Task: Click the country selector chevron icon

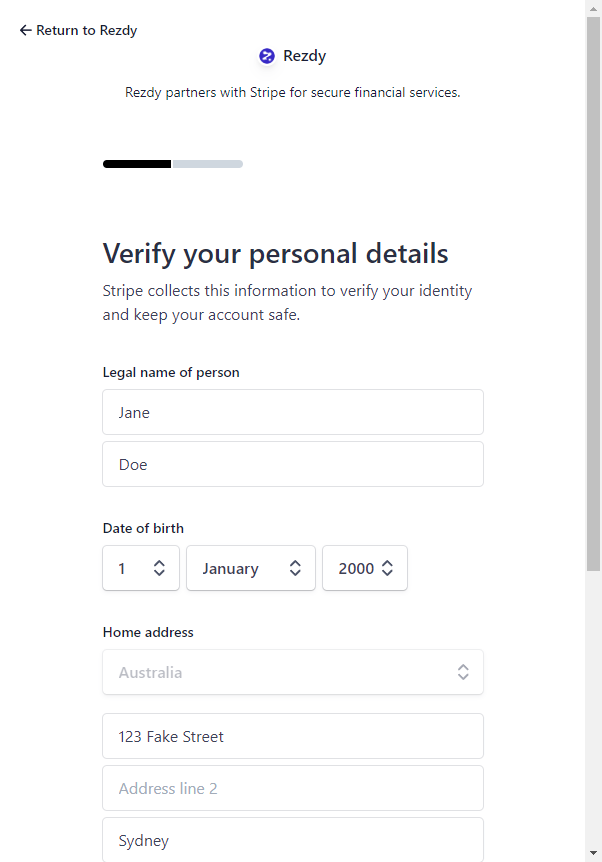Action: pos(463,672)
